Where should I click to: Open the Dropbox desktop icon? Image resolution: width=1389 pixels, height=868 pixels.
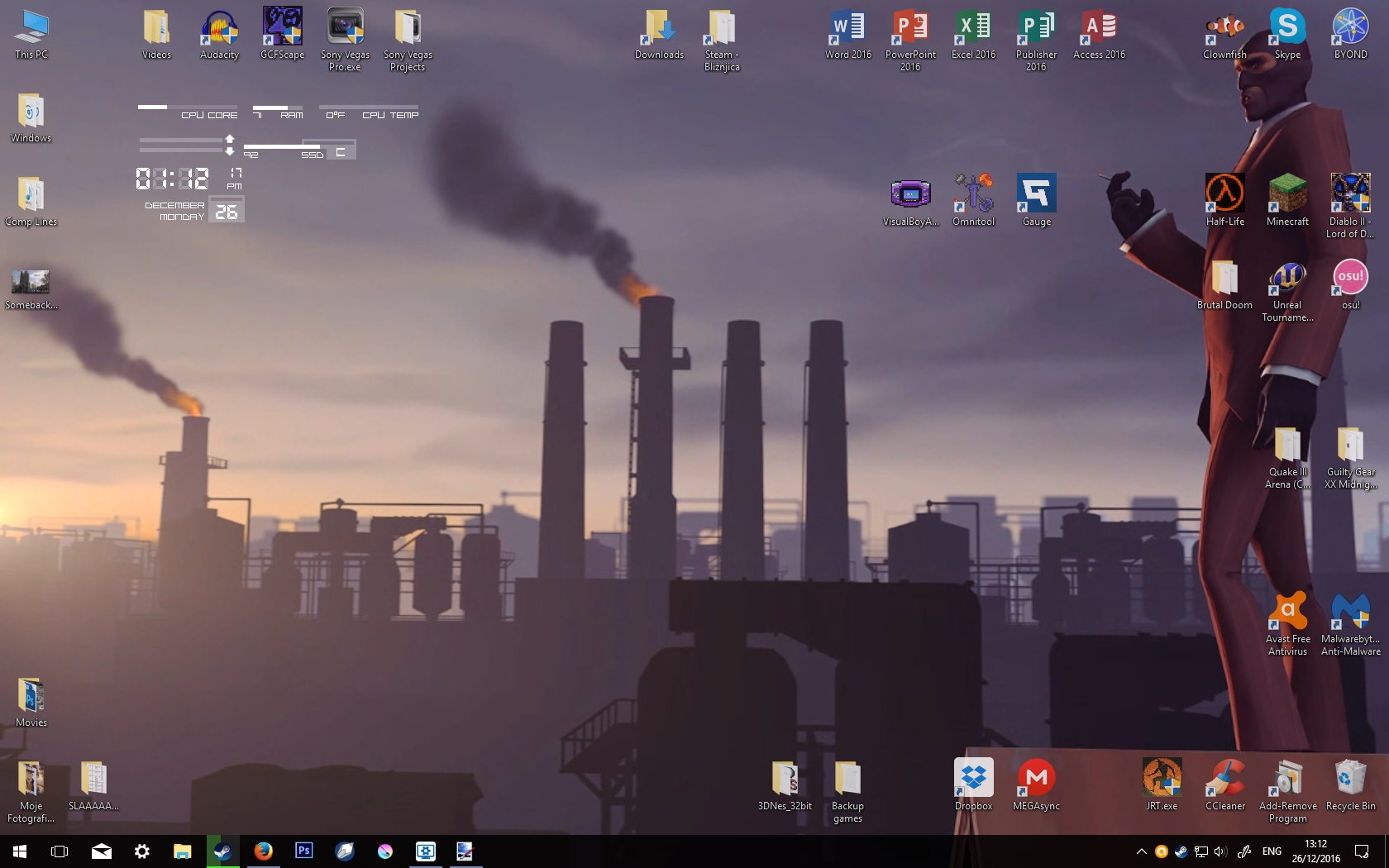tap(973, 785)
